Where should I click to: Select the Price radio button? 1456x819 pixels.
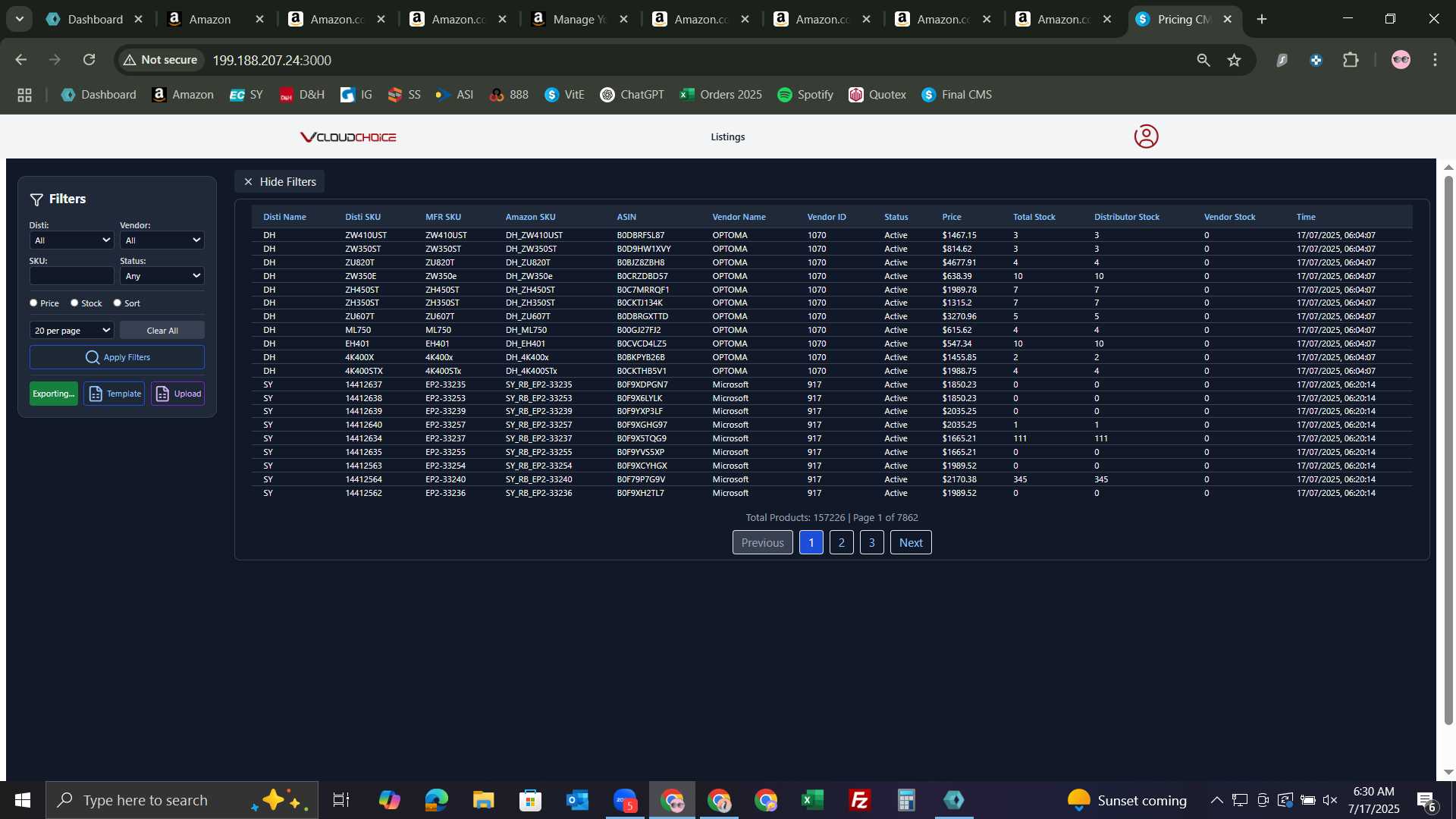(33, 303)
